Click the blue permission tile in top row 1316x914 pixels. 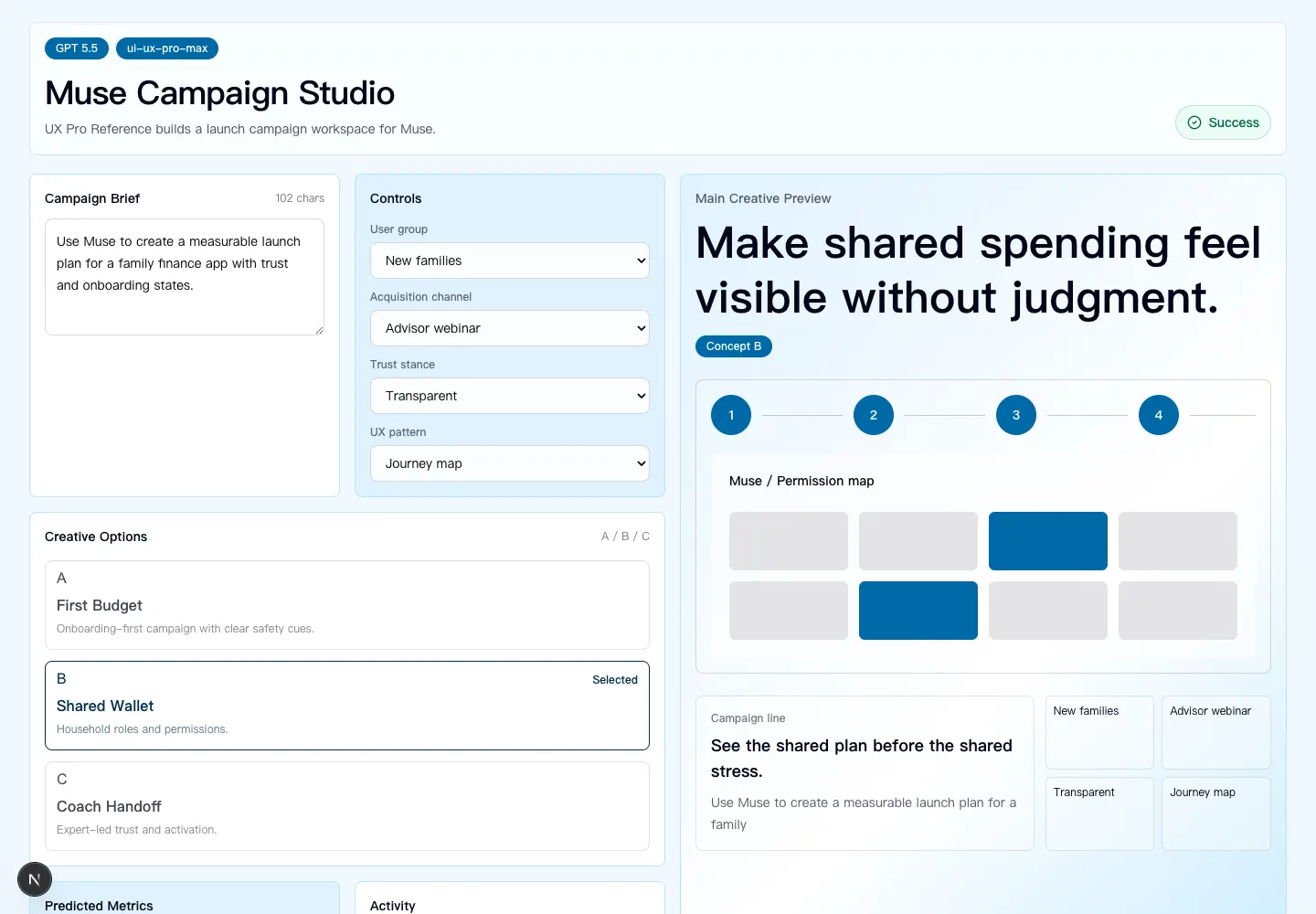point(1048,541)
